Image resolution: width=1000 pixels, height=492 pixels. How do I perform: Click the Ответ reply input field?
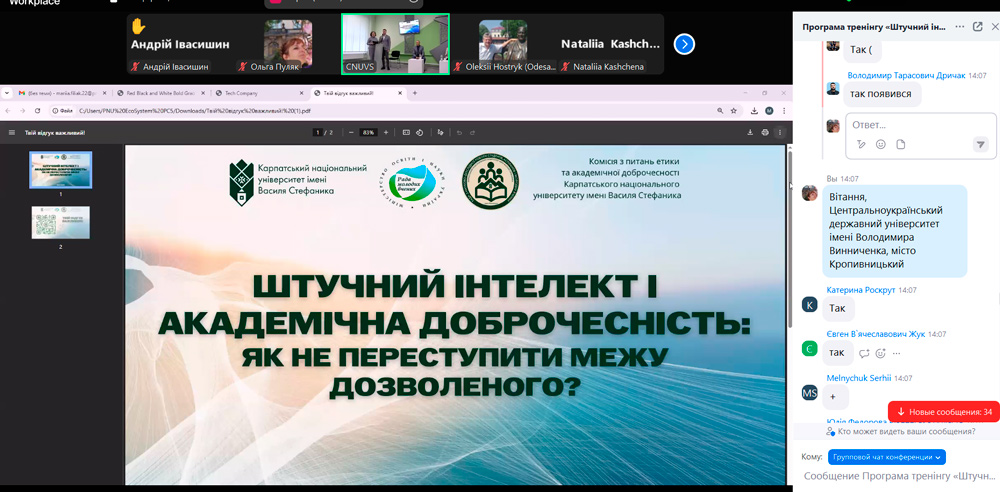(x=920, y=124)
